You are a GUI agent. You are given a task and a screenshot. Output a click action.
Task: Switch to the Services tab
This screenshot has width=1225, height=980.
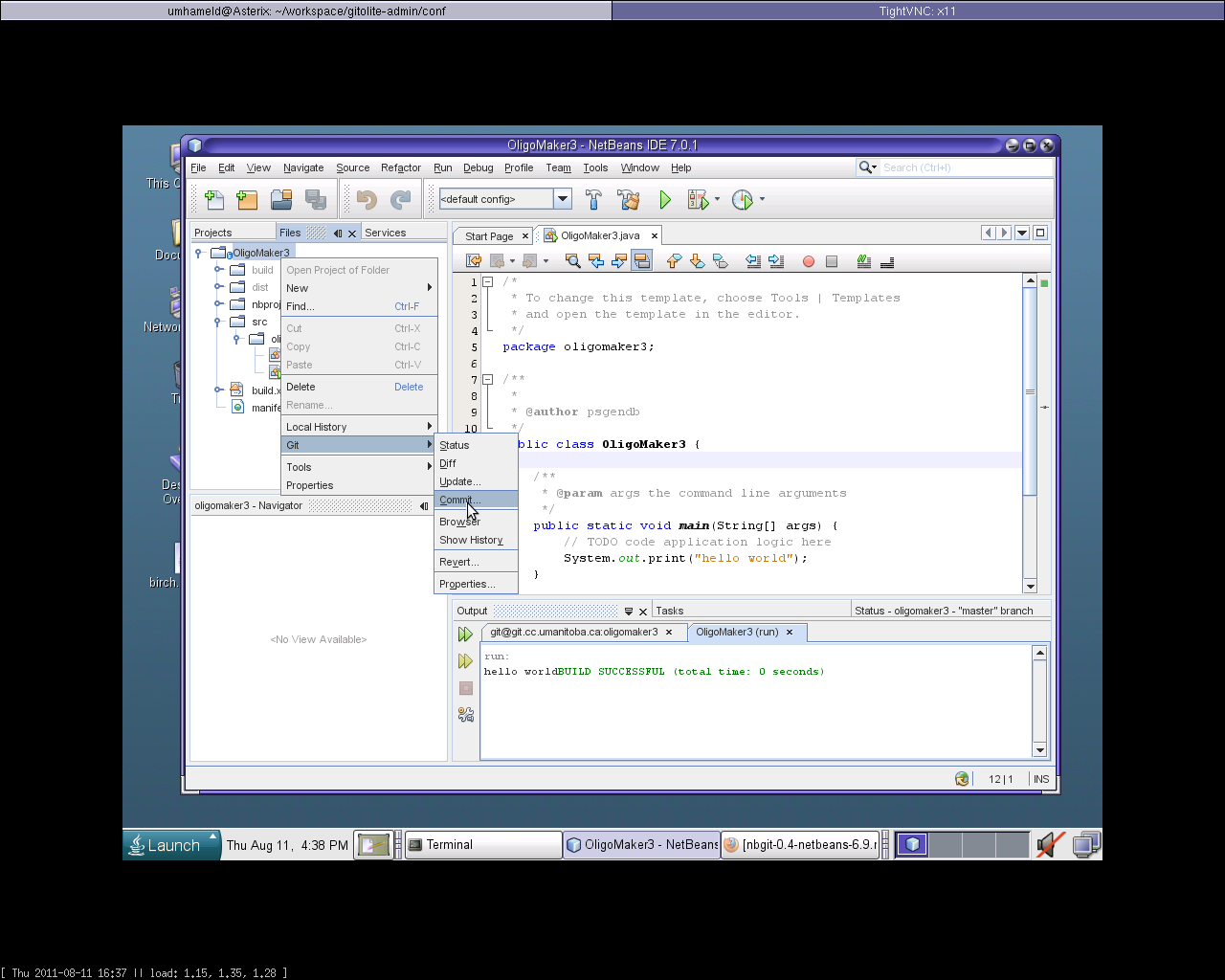pyautogui.click(x=386, y=233)
